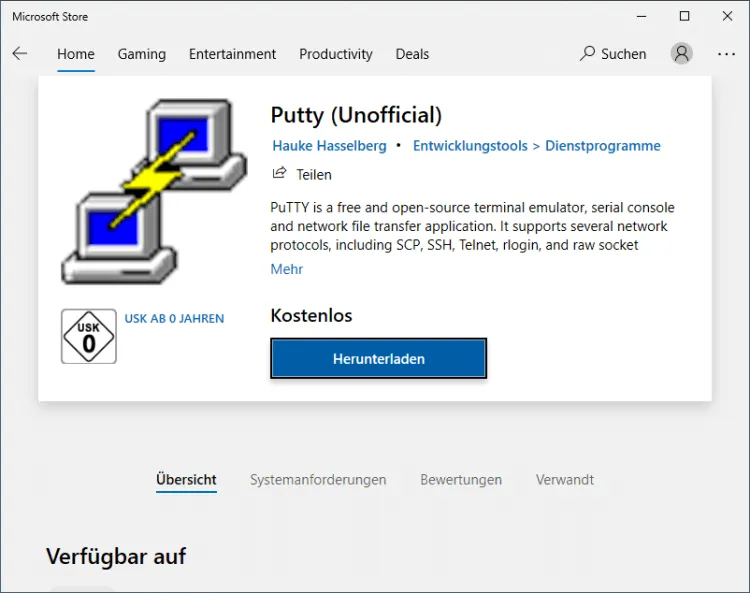The width and height of the screenshot is (750, 593).
Task: Switch to the Entertainment tab
Action: click(x=232, y=54)
